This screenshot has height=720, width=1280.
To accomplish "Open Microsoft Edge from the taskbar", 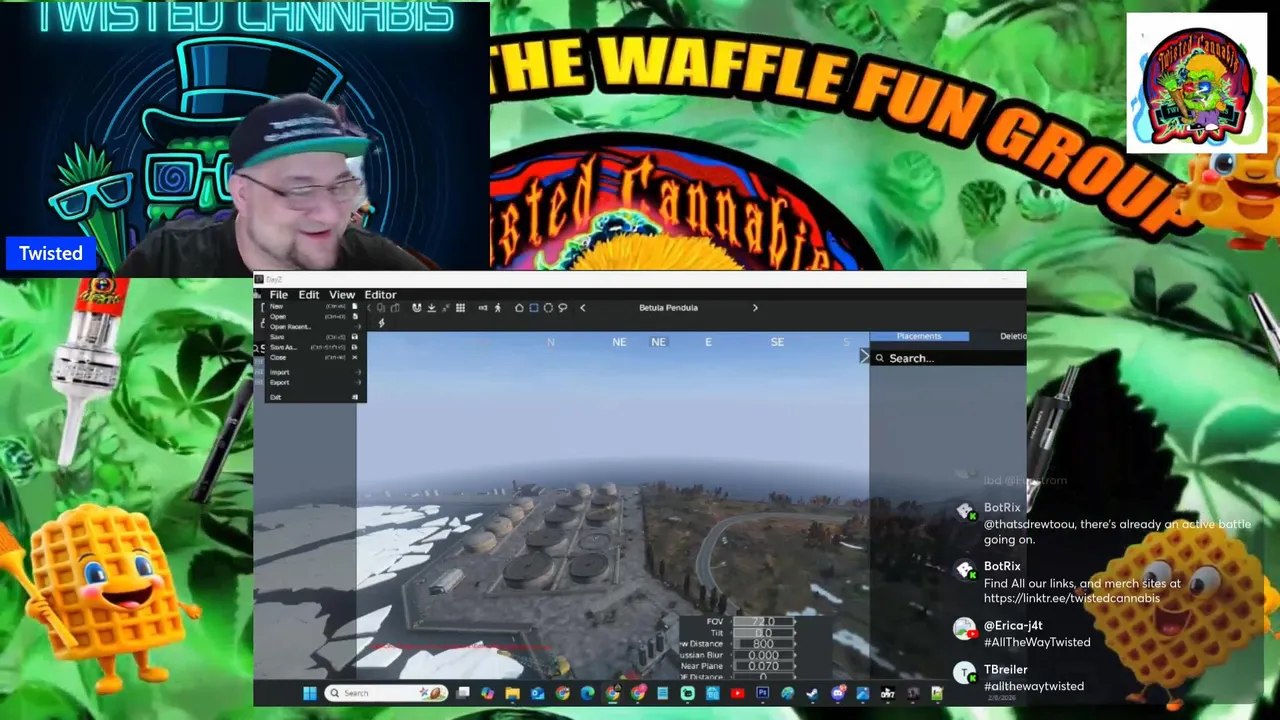I will point(587,693).
